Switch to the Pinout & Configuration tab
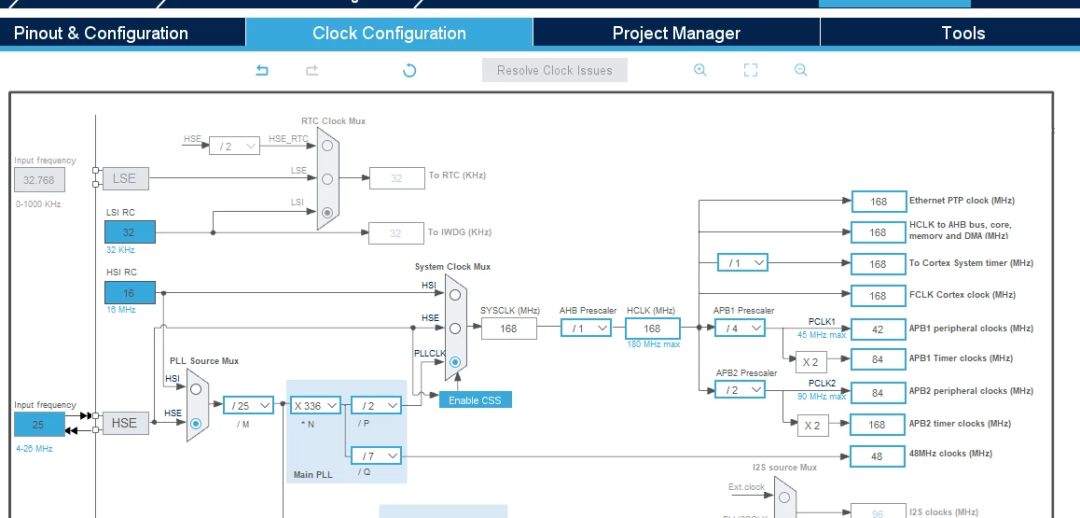This screenshot has width=1080, height=518. tap(101, 33)
